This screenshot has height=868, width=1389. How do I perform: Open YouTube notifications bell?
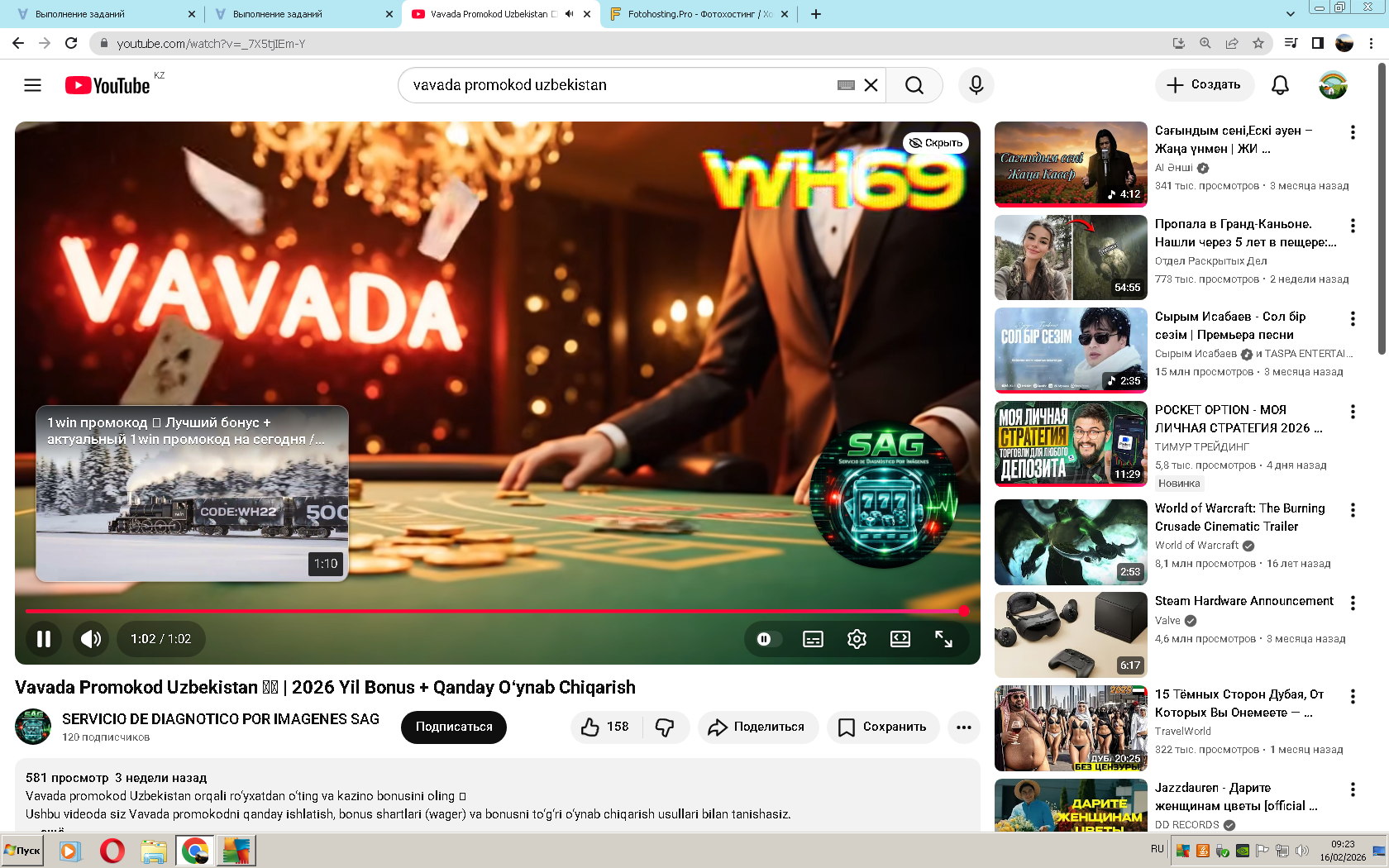click(x=1280, y=85)
